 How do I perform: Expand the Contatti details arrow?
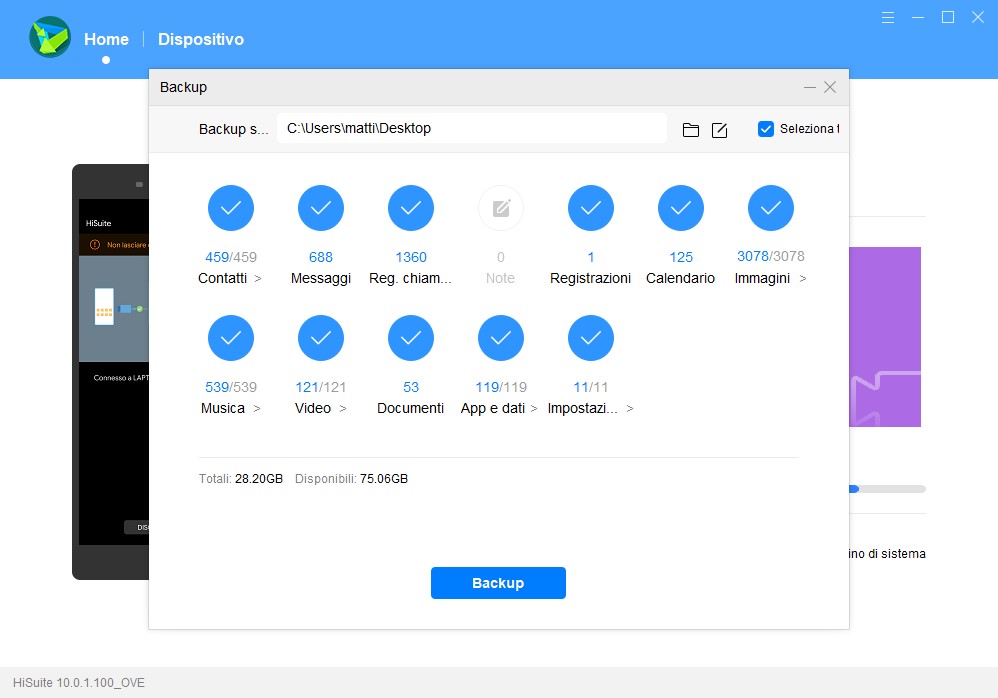pyautogui.click(x=258, y=279)
